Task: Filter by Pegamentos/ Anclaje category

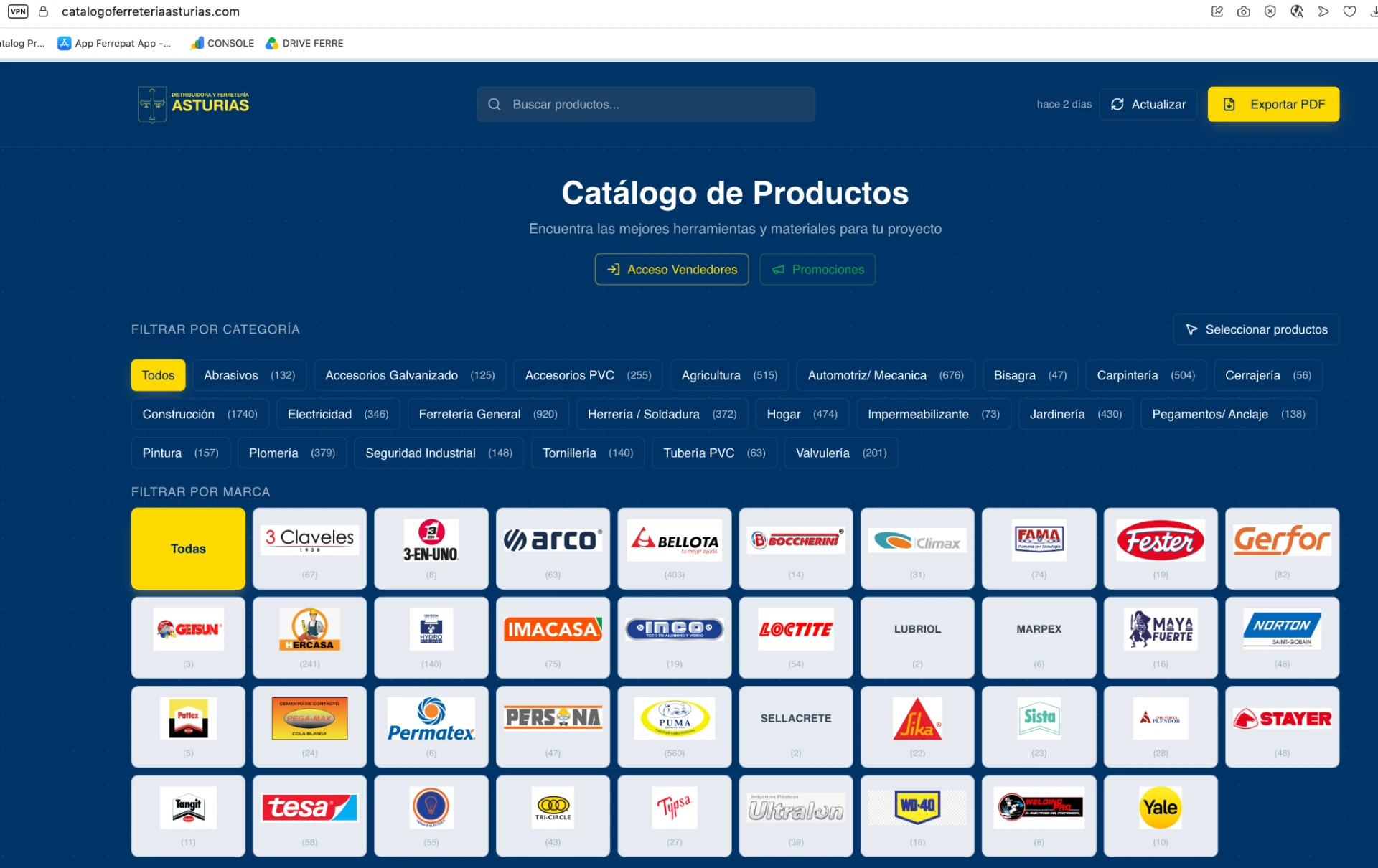Action: (1228, 414)
